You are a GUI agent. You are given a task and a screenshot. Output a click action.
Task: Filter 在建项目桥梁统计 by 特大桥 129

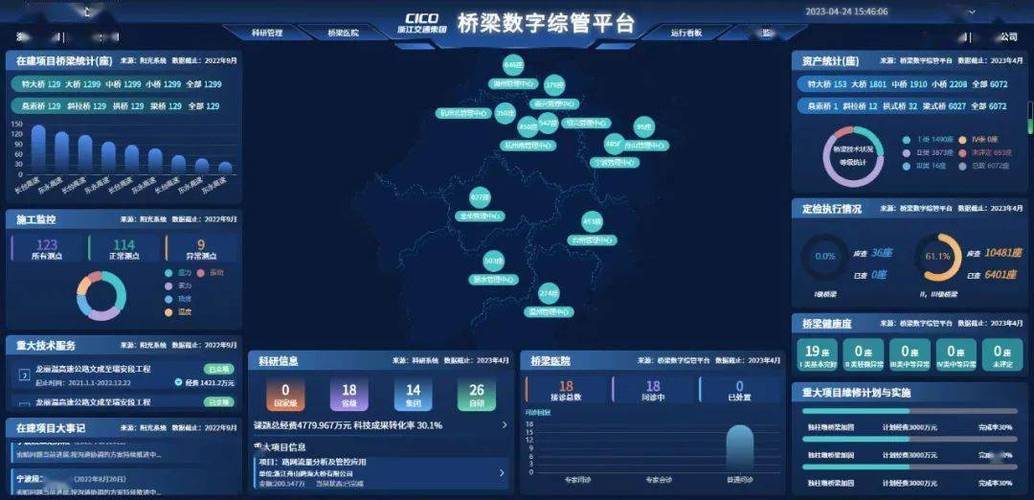pos(41,84)
